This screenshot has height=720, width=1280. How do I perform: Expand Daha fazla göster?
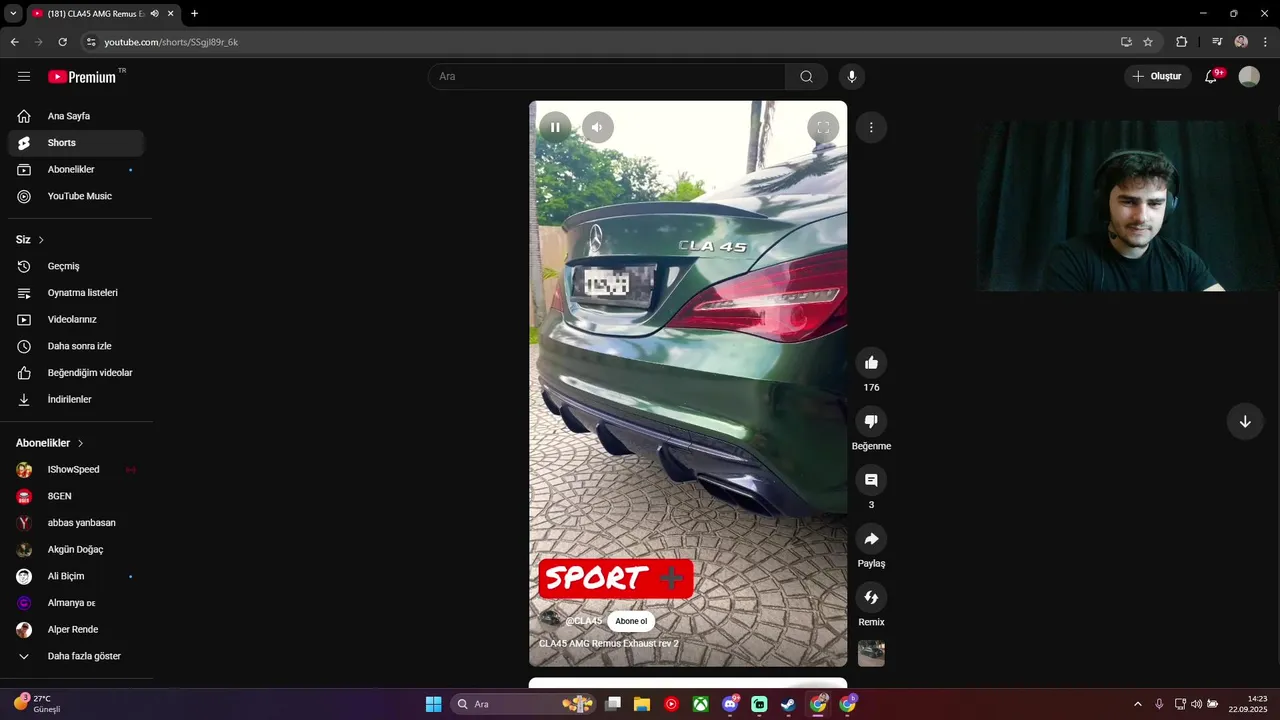[x=76, y=656]
